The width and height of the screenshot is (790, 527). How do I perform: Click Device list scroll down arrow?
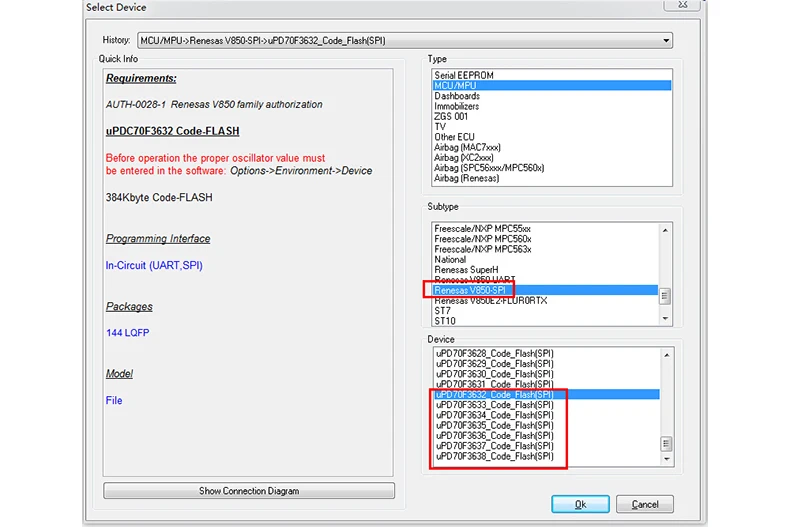(667, 459)
